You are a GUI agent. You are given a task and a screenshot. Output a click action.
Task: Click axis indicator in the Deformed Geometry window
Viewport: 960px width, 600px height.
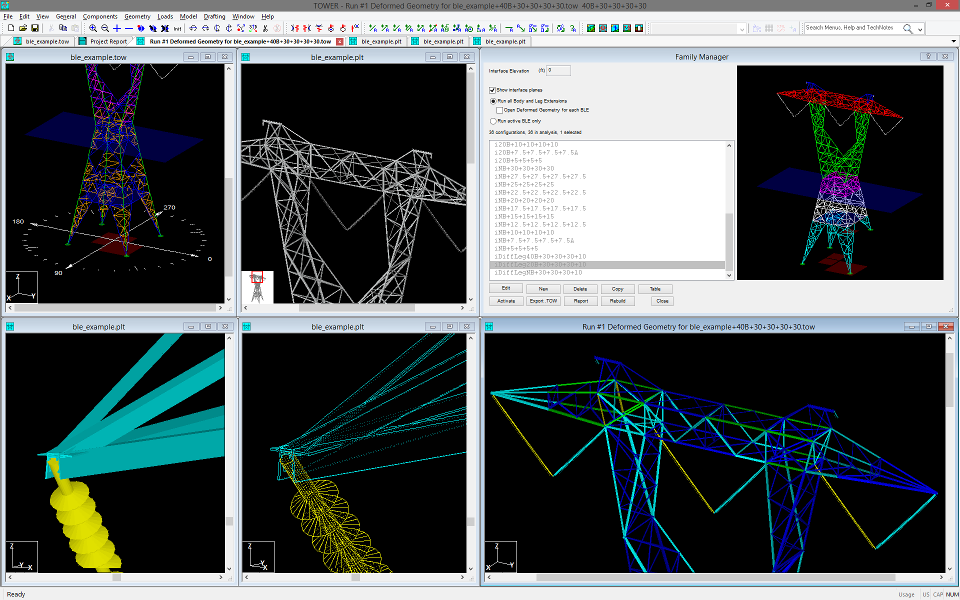click(501, 557)
